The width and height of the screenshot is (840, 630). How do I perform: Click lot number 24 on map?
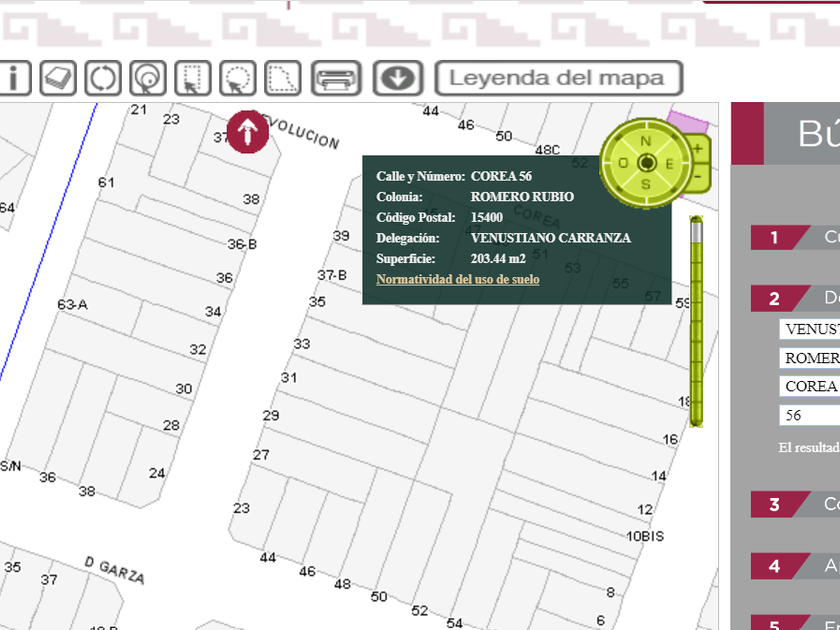(x=157, y=473)
